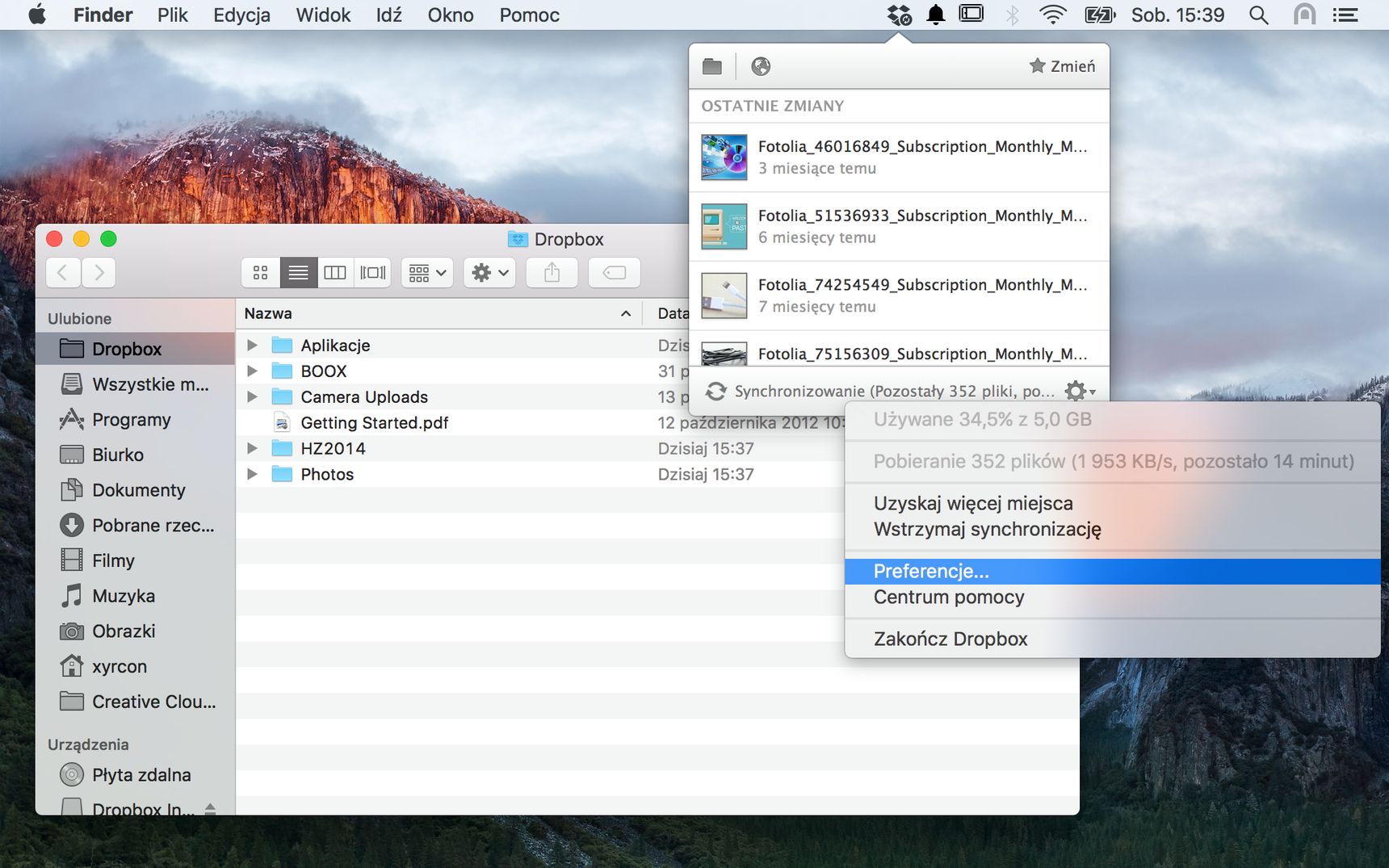Image resolution: width=1389 pixels, height=868 pixels.
Task: Open arrange items dropdown
Action: pos(427,273)
